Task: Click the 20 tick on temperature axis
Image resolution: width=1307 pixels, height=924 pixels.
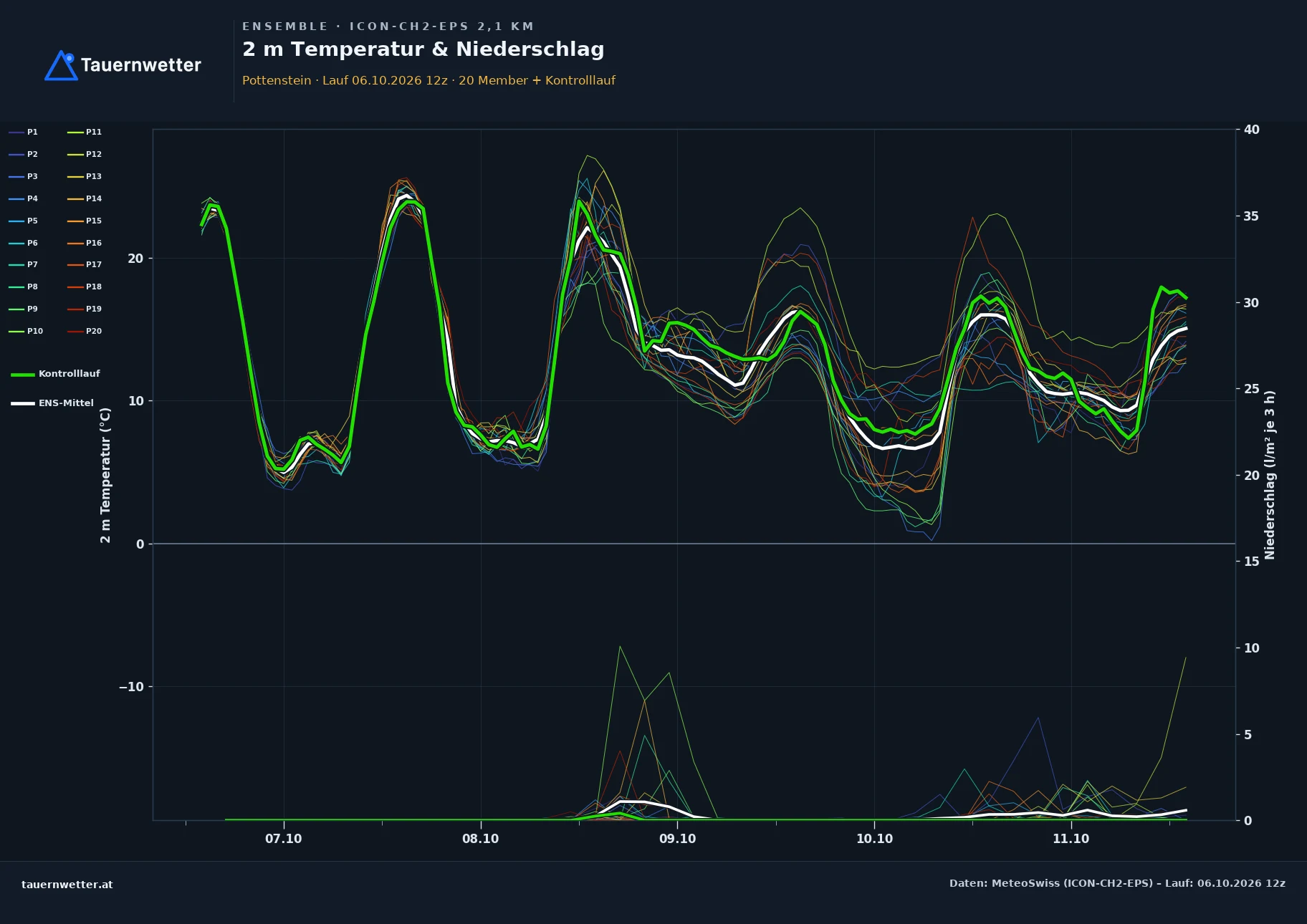Action: 135,259
